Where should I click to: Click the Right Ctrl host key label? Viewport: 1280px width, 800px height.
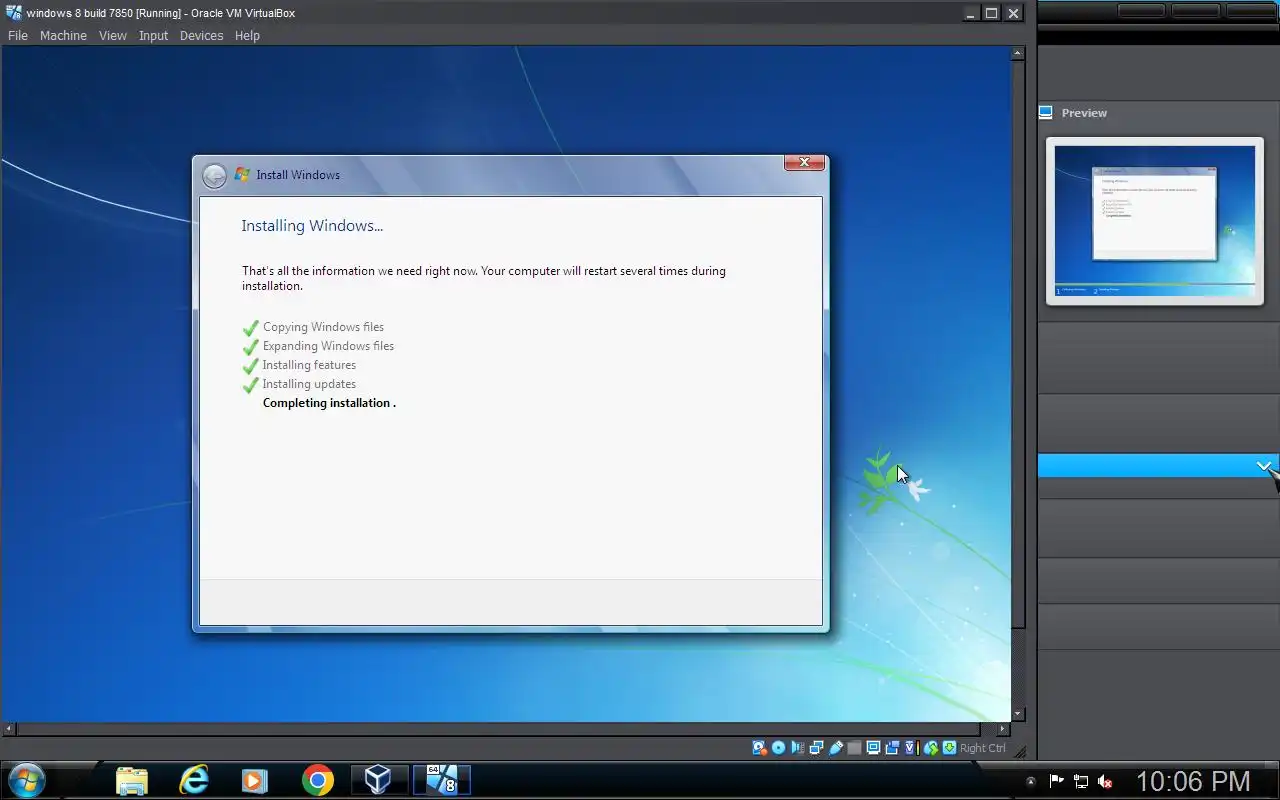tap(983, 748)
